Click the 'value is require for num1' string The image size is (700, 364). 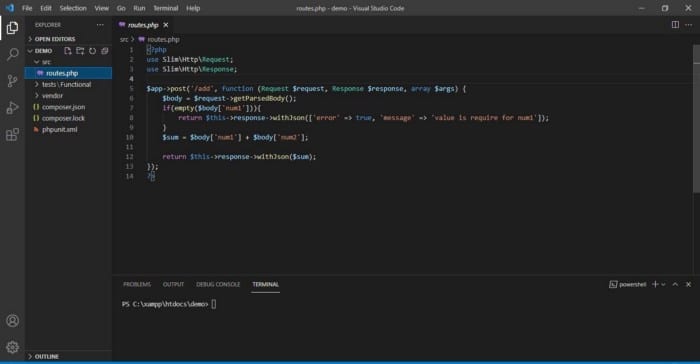[x=484, y=118]
